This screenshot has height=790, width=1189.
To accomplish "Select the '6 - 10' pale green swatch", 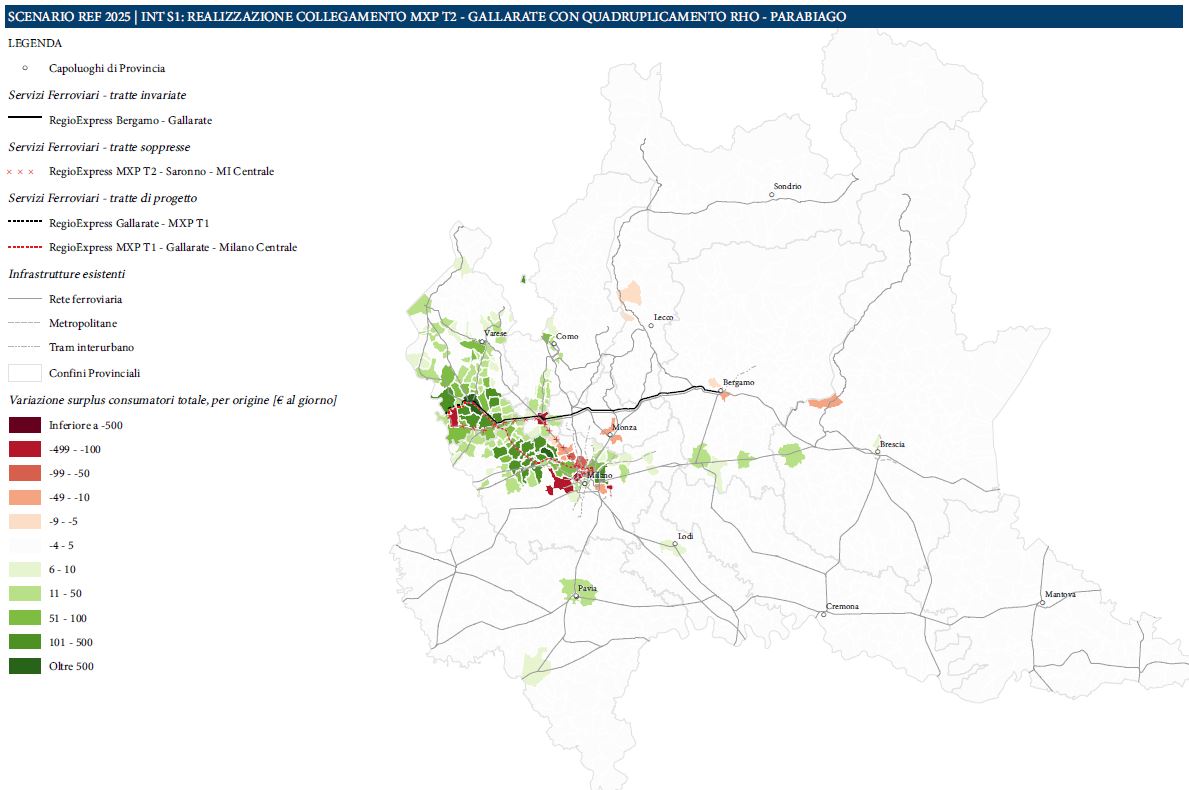I will pos(24,569).
